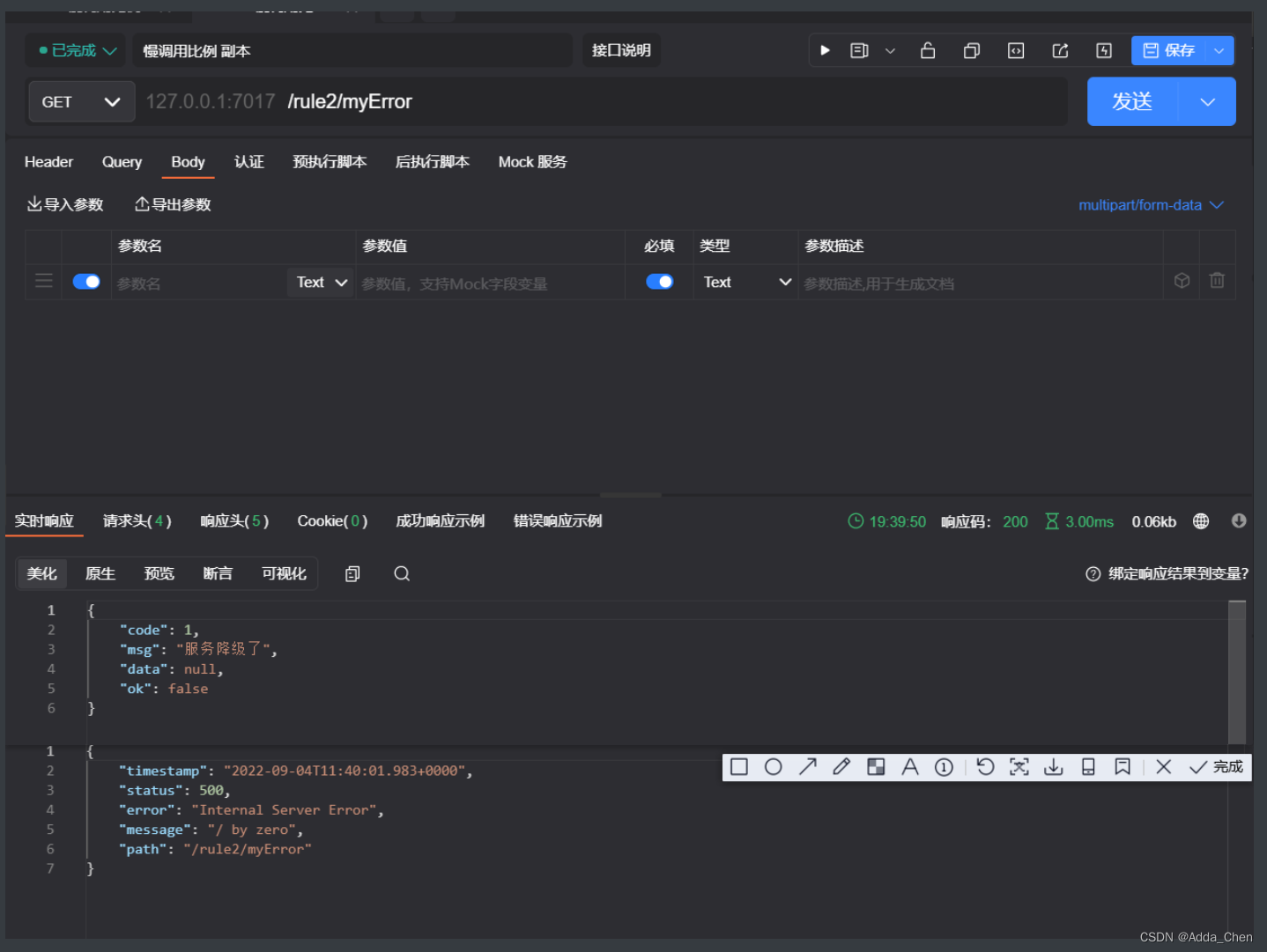
Task: Finish the screenshot with 完成
Action: (x=1216, y=767)
